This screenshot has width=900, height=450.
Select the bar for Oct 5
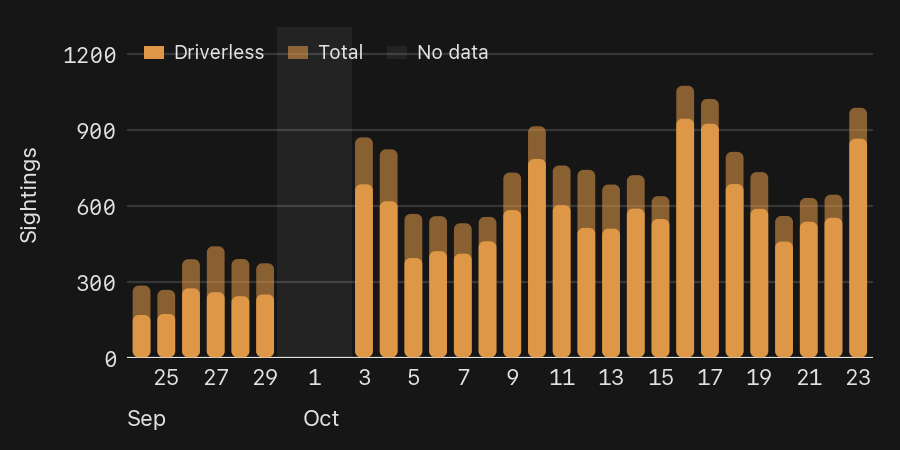(413, 286)
